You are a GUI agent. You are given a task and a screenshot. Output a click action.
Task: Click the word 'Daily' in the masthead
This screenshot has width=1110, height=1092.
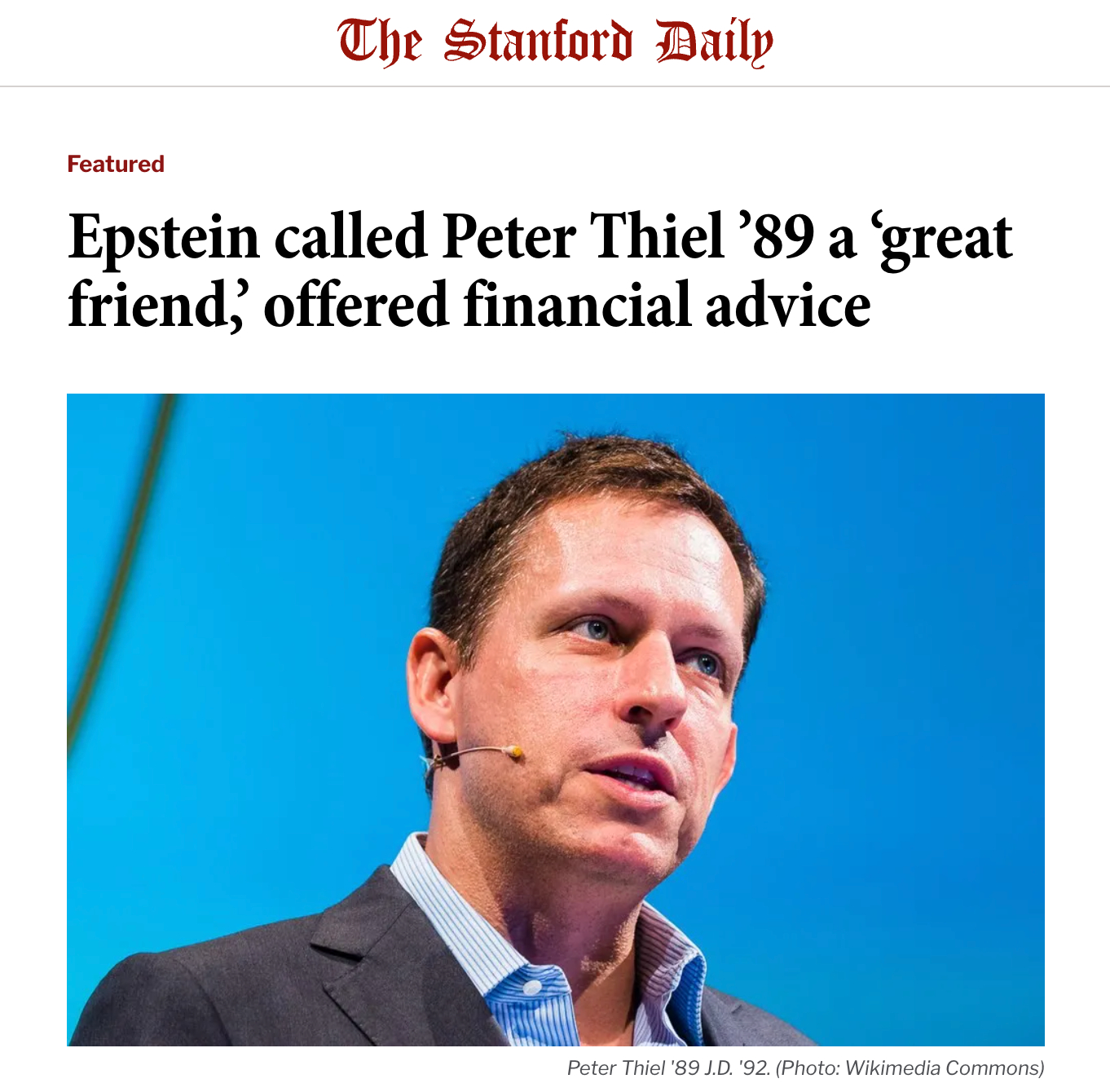pos(714,42)
